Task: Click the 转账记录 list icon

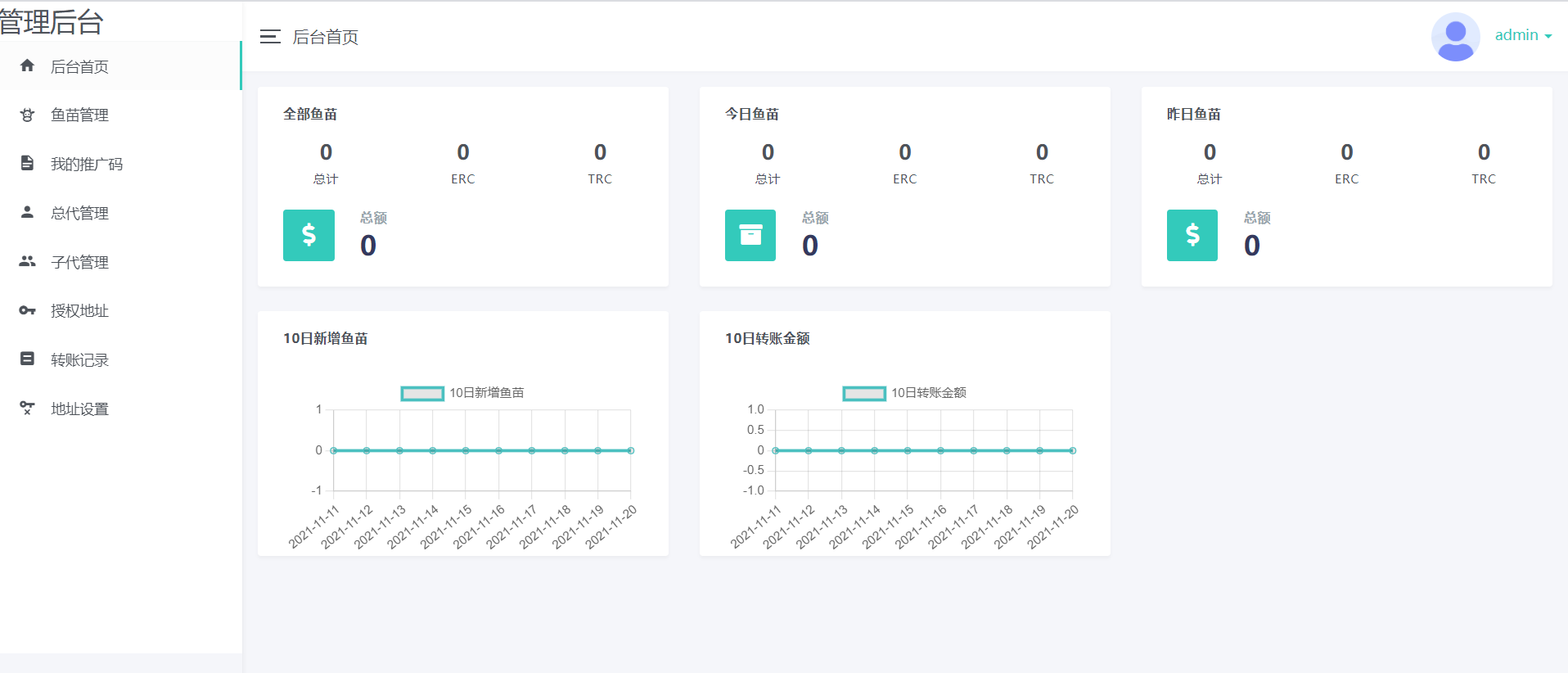Action: 27,359
